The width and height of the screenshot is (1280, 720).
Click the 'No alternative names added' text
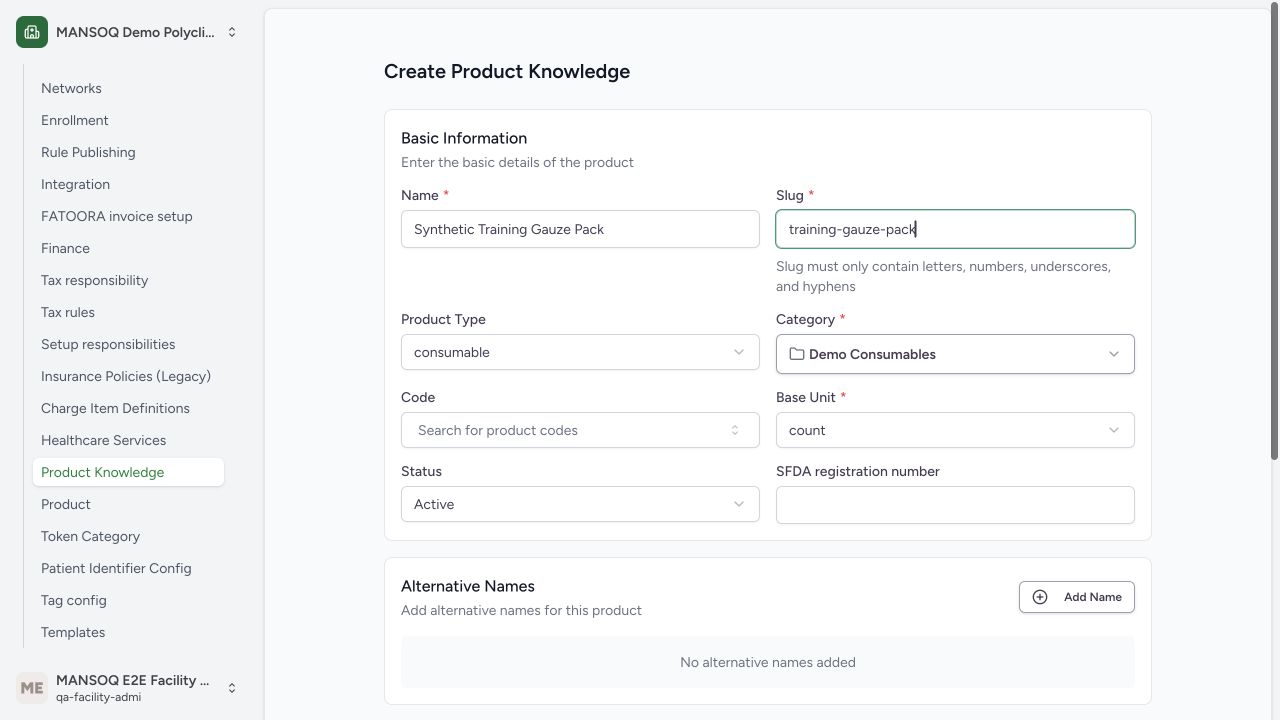[768, 662]
